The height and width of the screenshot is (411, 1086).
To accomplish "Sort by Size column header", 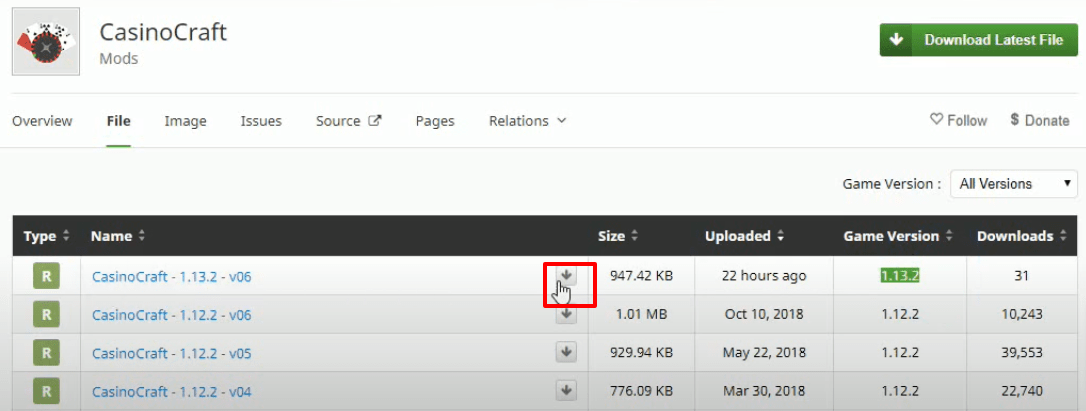I will click(618, 236).
